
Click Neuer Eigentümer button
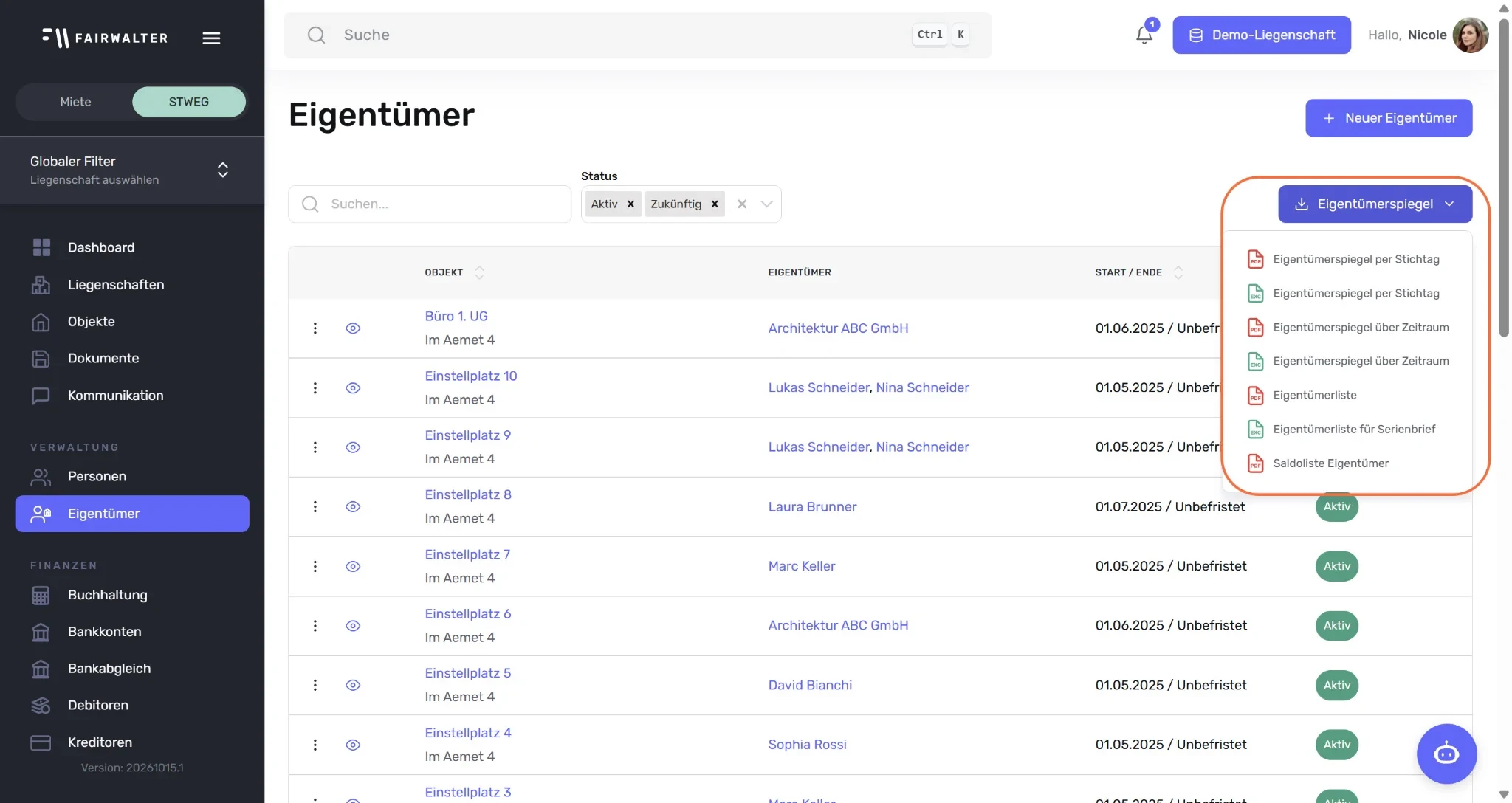click(1388, 118)
